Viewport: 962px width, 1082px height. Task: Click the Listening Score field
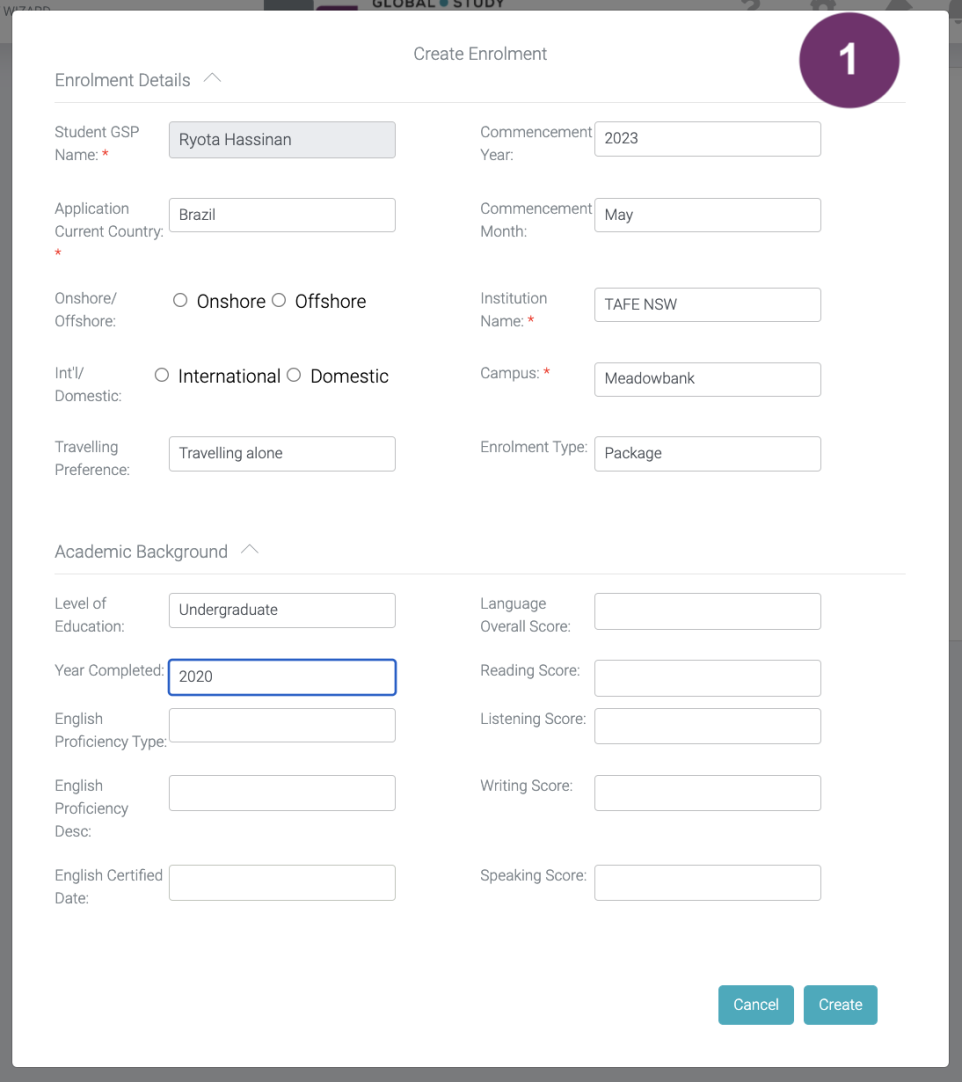click(707, 726)
